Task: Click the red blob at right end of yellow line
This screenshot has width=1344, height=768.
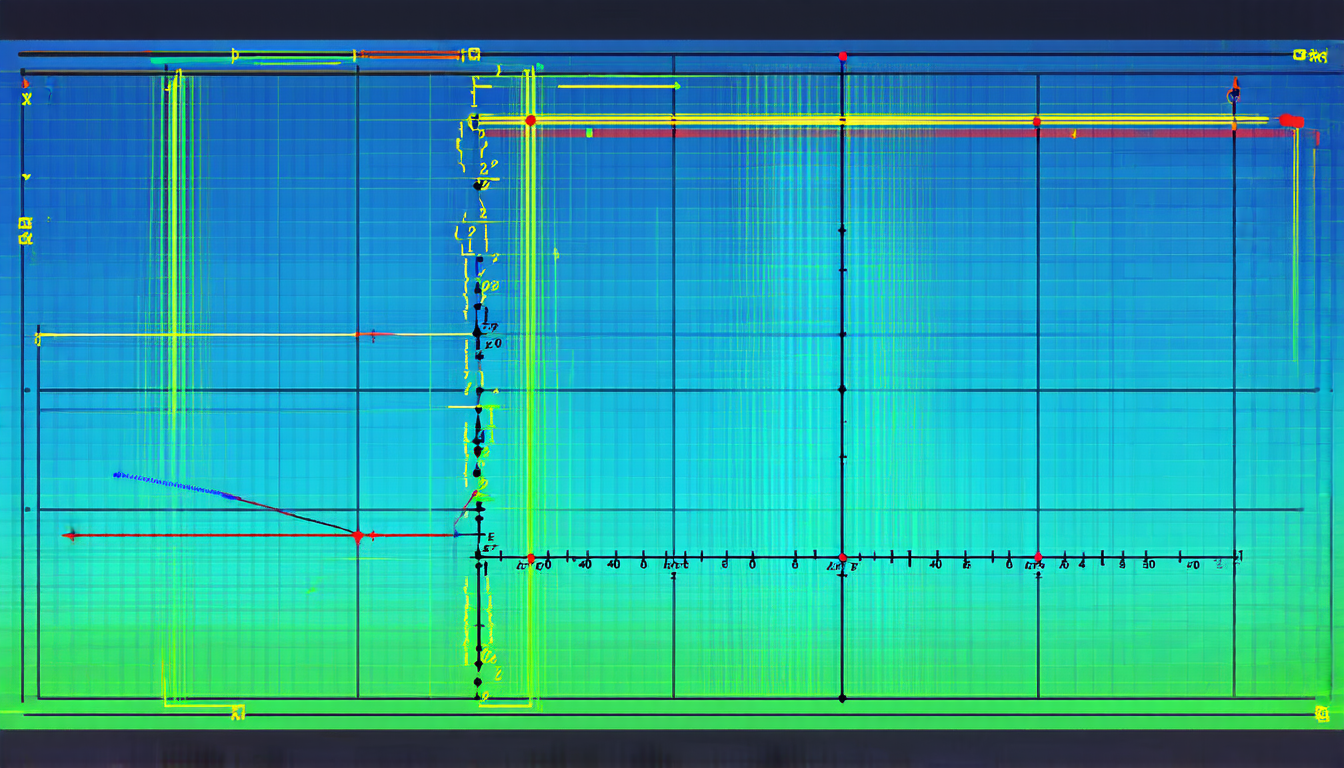Action: (1291, 121)
